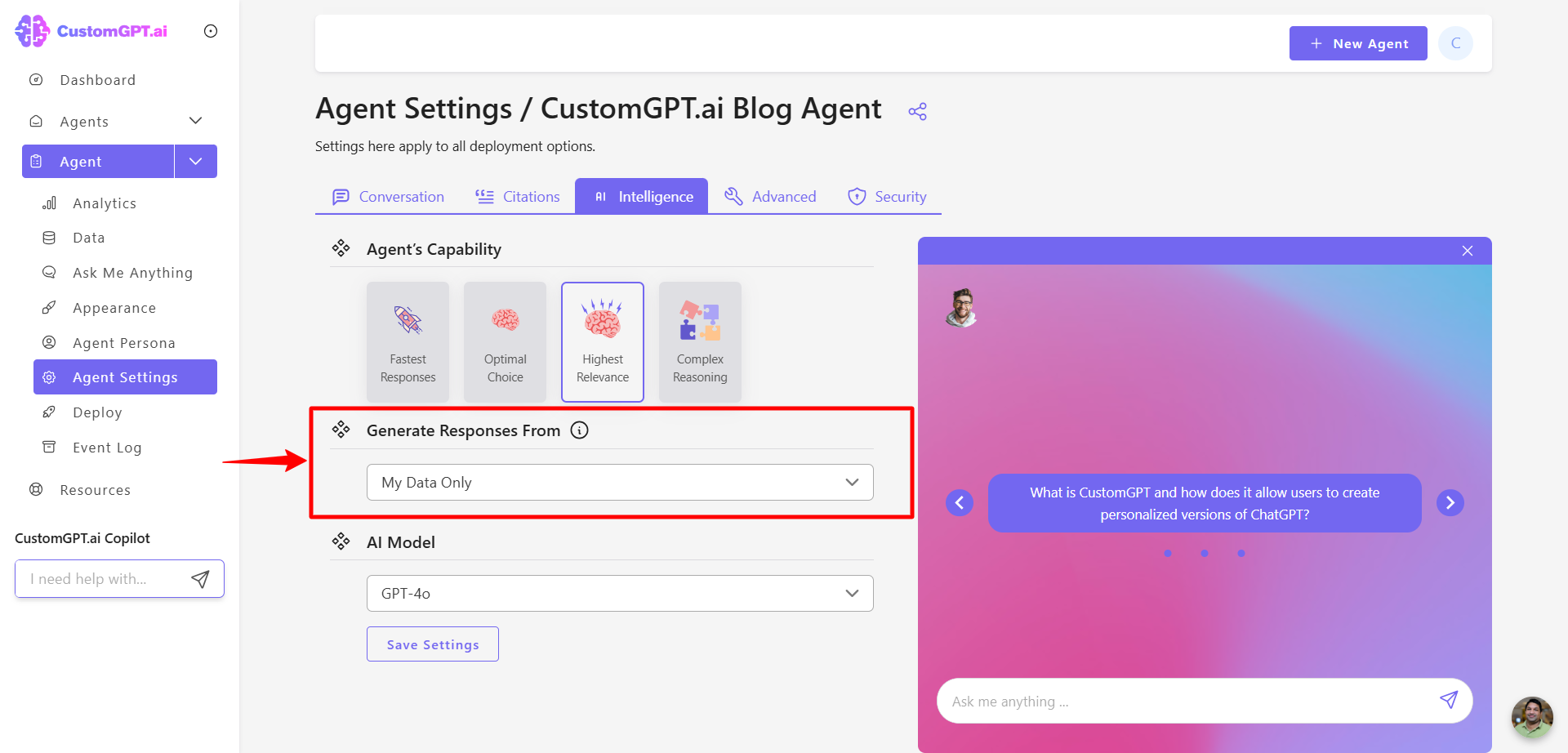Open Ask Me Anything in the sidebar
This screenshot has height=753, width=1568.
pyautogui.click(x=132, y=273)
